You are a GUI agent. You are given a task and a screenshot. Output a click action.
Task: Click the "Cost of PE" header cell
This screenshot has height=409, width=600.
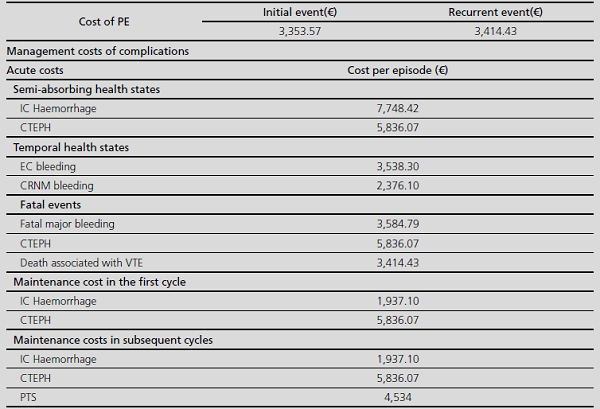tap(102, 20)
